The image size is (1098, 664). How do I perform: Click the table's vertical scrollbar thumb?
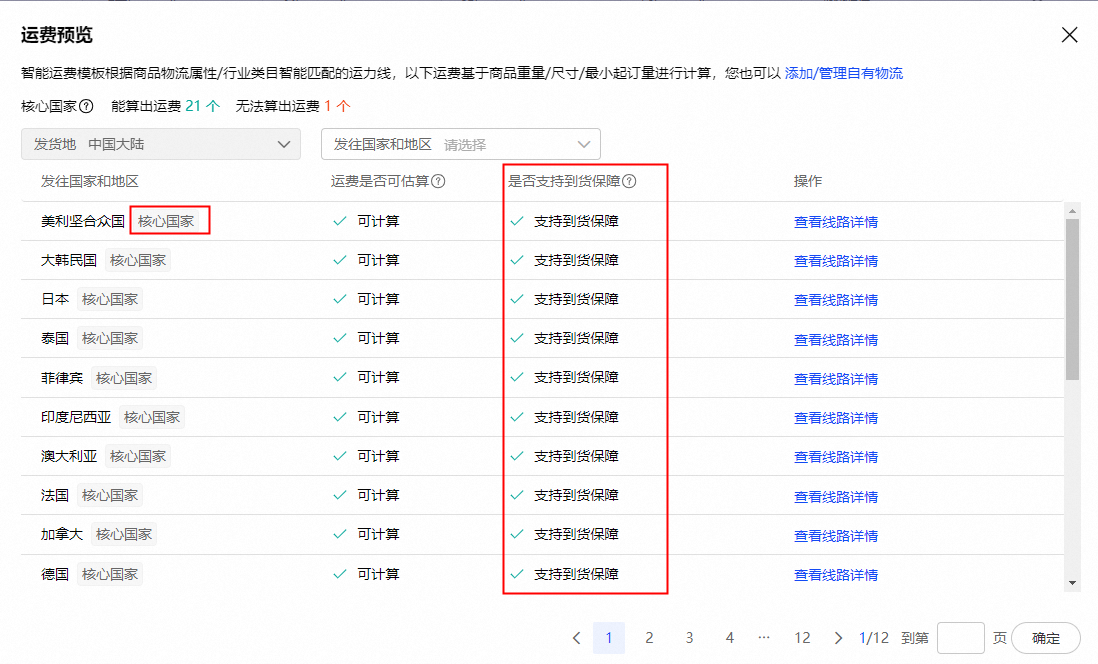point(1072,300)
